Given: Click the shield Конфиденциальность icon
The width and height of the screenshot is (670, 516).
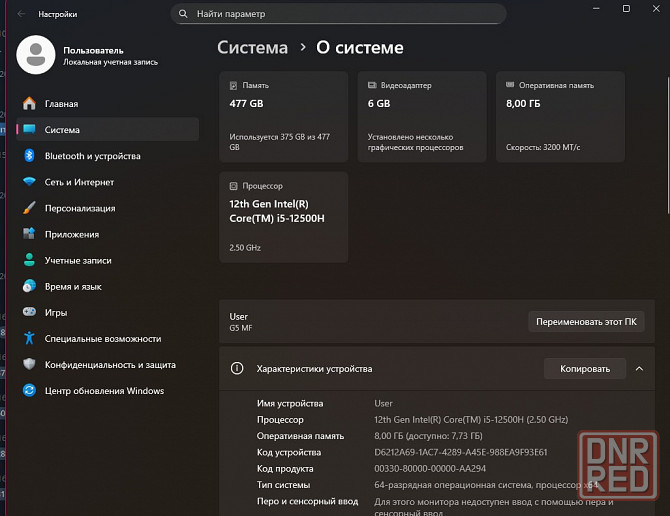Looking at the screenshot, I should (29, 364).
